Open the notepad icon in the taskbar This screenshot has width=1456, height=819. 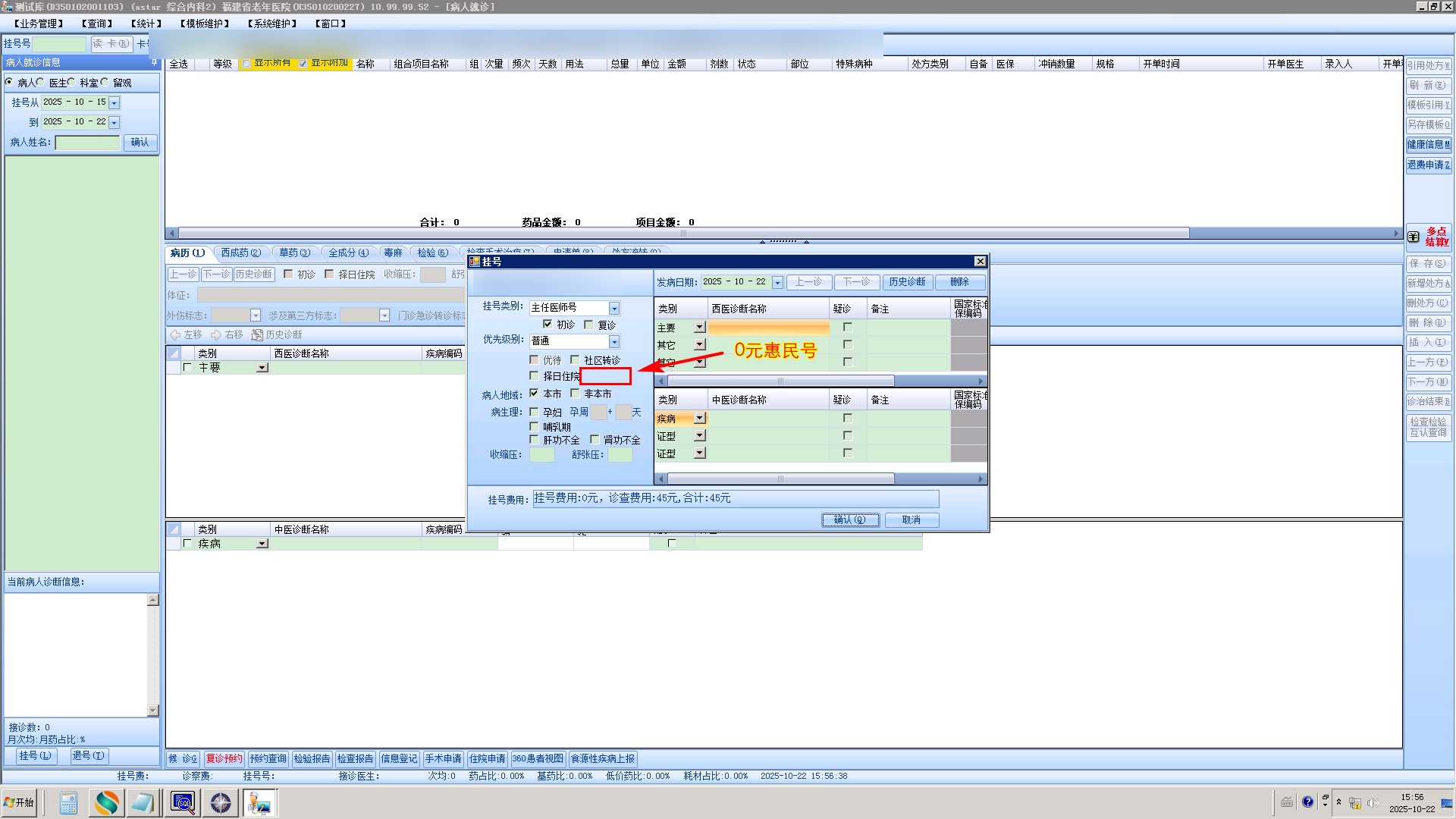143,802
